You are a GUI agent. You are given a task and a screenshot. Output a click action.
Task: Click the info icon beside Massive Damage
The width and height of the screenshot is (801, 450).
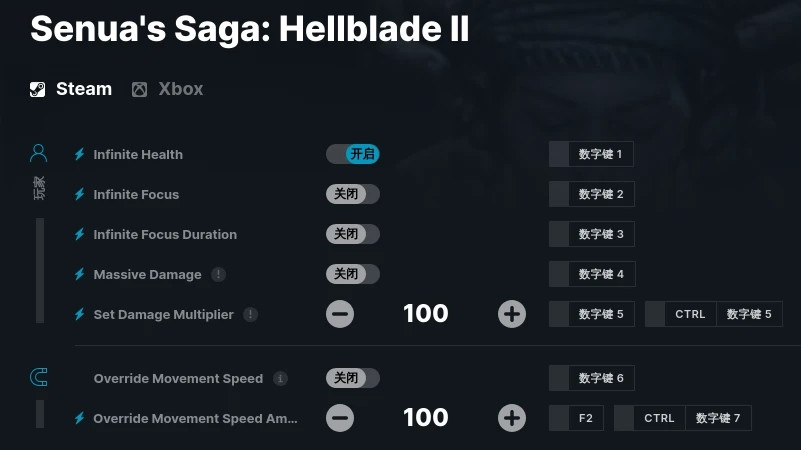[x=219, y=274]
